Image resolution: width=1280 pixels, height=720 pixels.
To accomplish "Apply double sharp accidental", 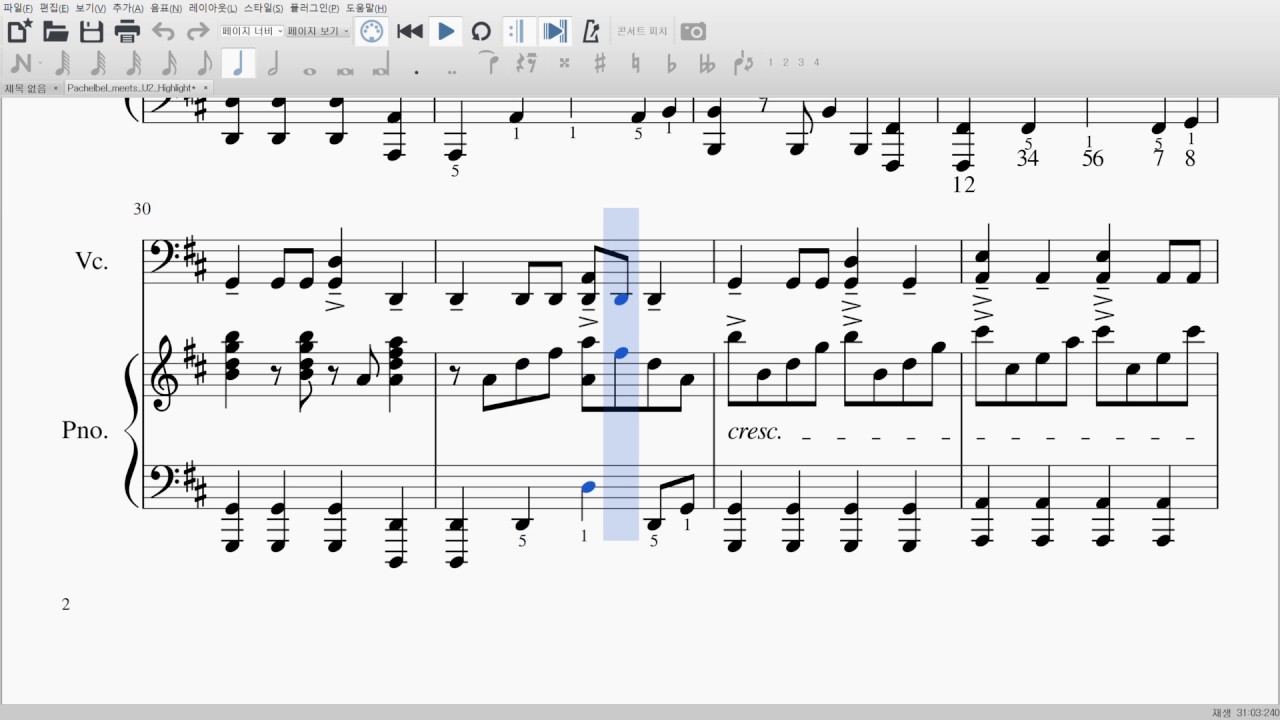I will 564,63.
